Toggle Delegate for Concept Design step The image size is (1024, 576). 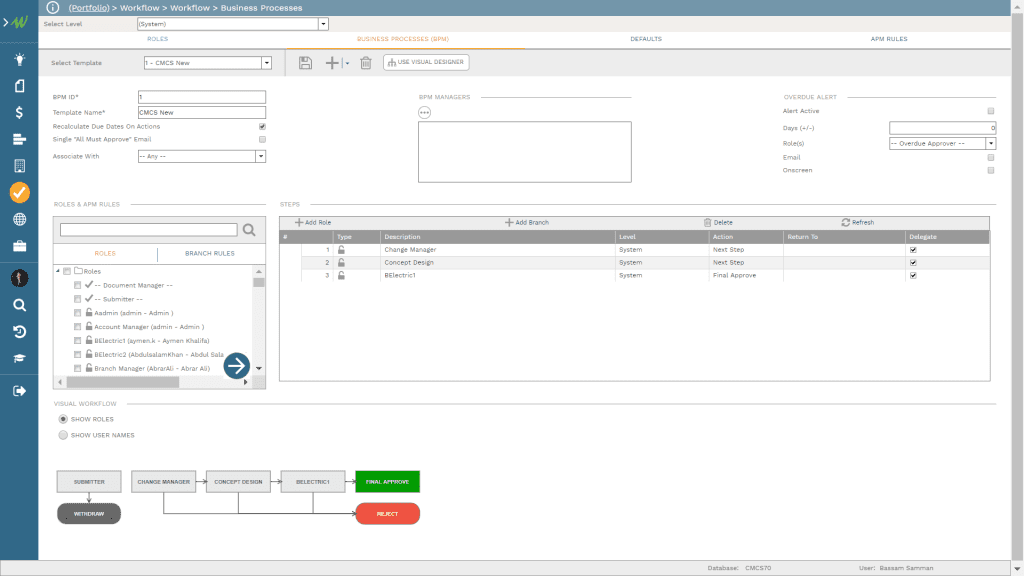click(x=913, y=263)
